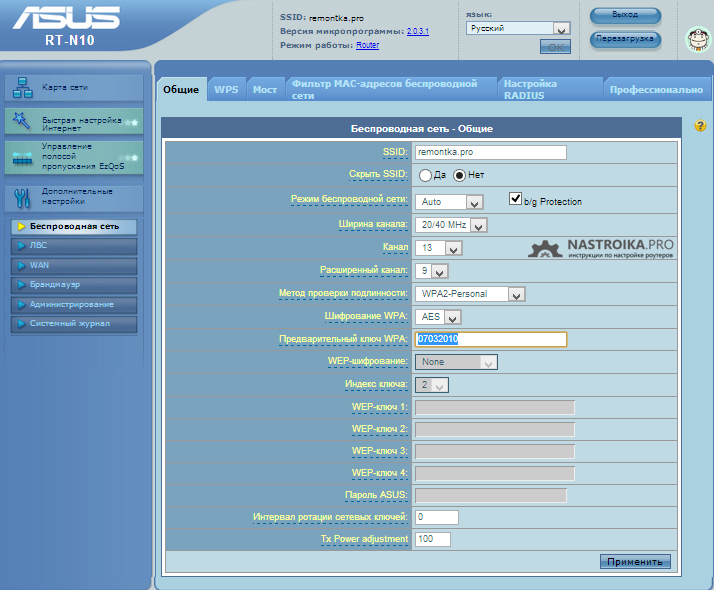Open the network map icon
This screenshot has width=714, height=590.
click(22, 87)
